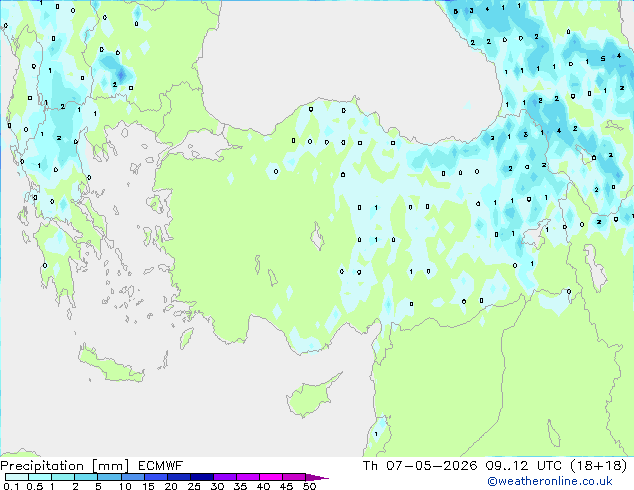
Task: Click the legend label "20"
Action: pyautogui.click(x=171, y=486)
